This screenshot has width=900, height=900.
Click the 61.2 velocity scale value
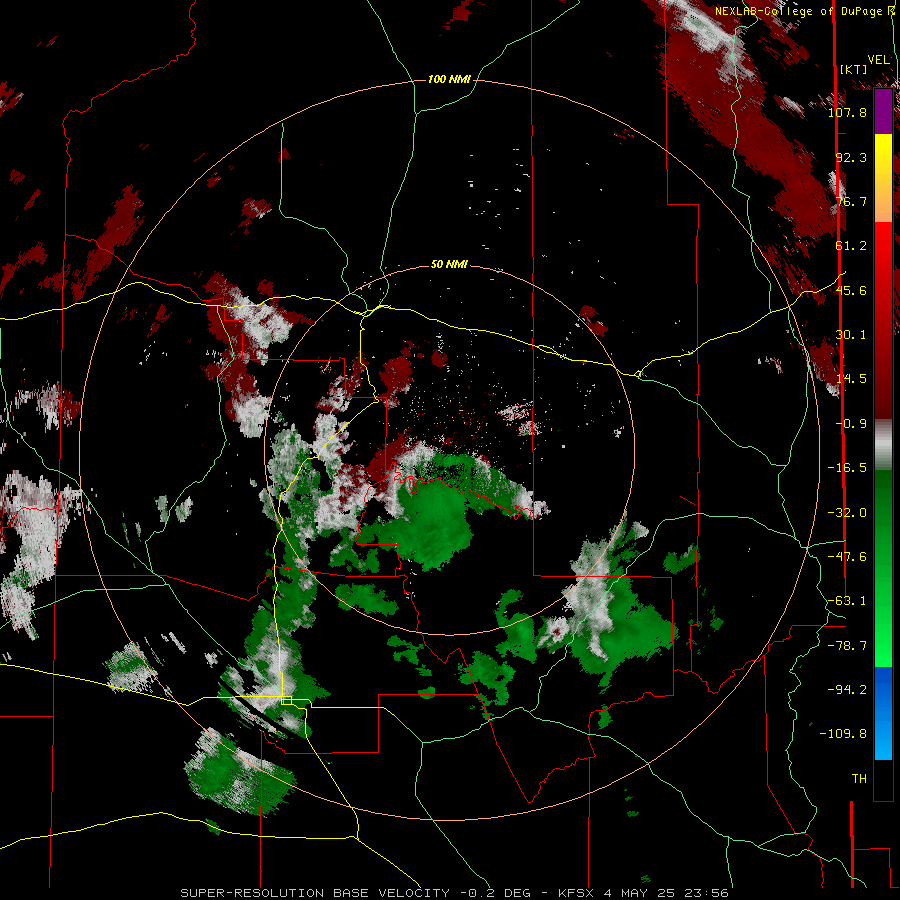tap(851, 246)
